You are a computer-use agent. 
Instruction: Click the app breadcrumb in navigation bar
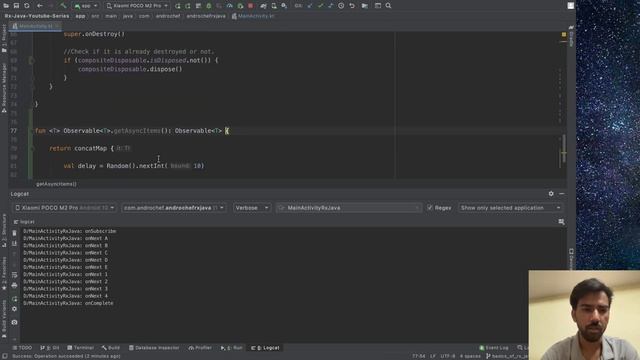point(80,16)
